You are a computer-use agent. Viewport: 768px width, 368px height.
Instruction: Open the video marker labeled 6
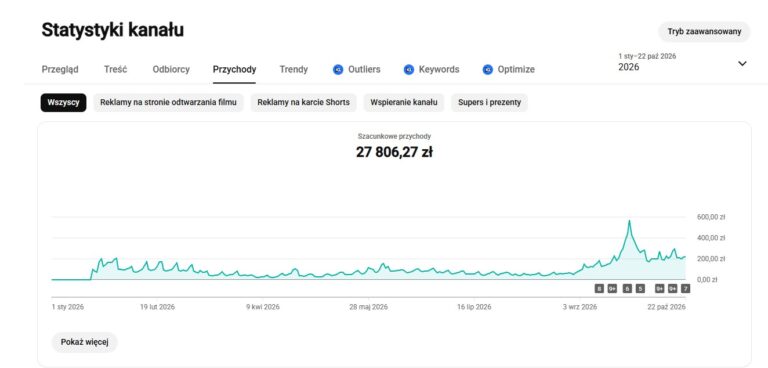627,289
